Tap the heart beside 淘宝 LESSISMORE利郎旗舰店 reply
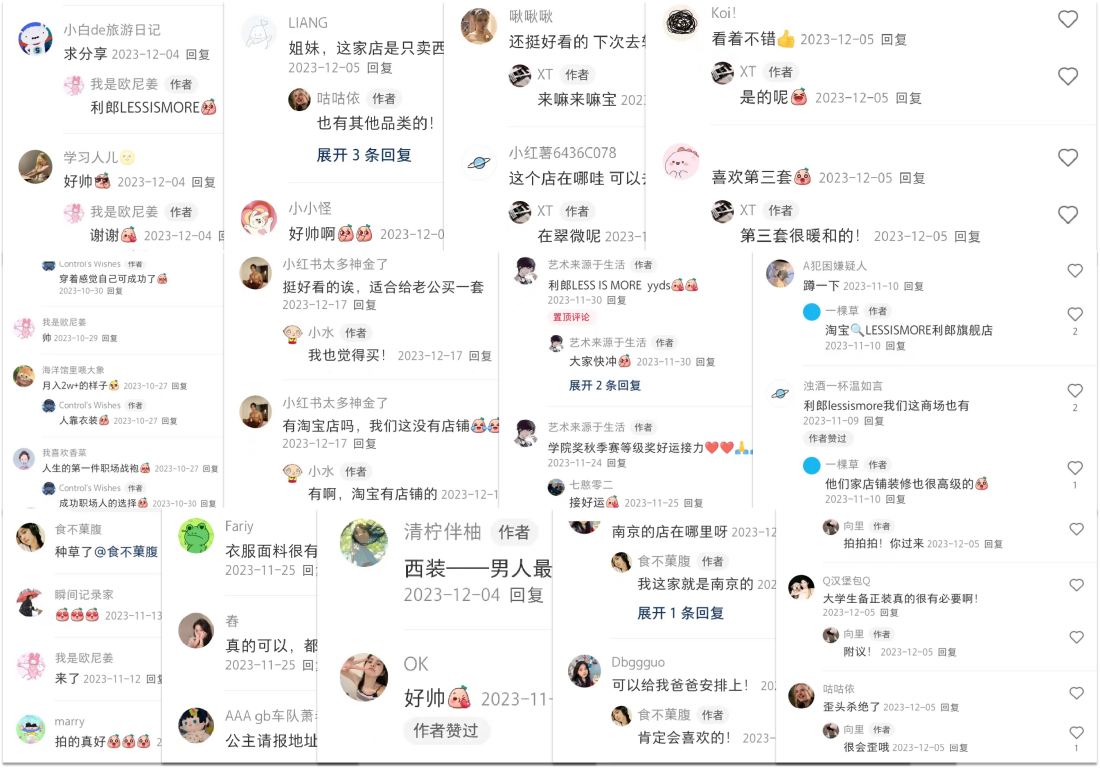1100x768 pixels. tap(1075, 314)
